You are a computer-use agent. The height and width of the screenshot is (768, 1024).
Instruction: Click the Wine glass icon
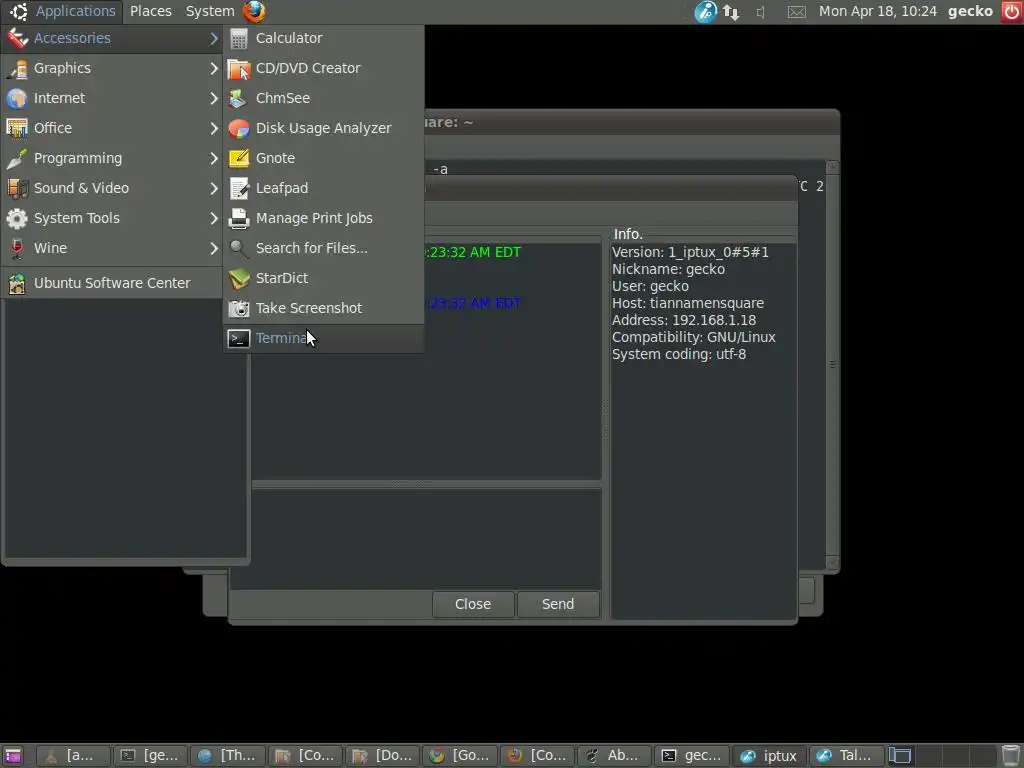(17, 249)
